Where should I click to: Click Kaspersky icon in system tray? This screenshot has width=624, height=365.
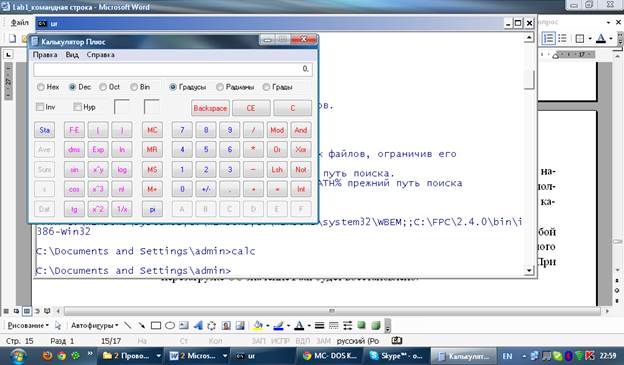pyautogui.click(x=590, y=355)
